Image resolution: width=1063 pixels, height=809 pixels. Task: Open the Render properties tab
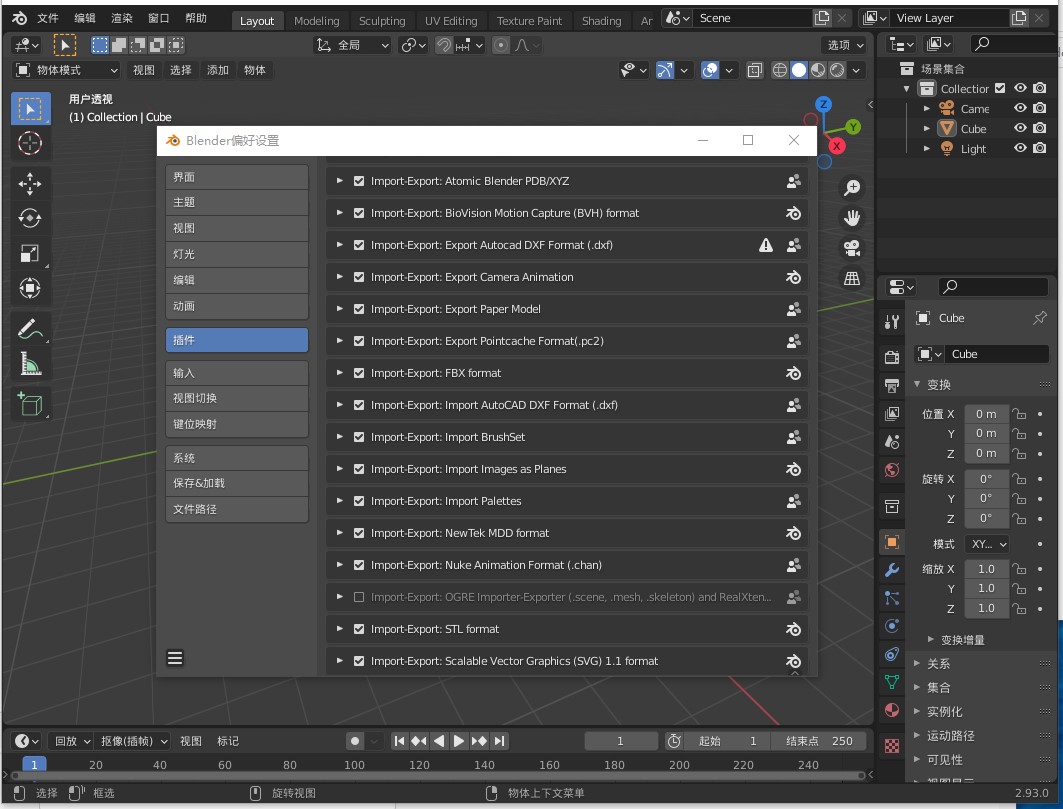pos(891,357)
